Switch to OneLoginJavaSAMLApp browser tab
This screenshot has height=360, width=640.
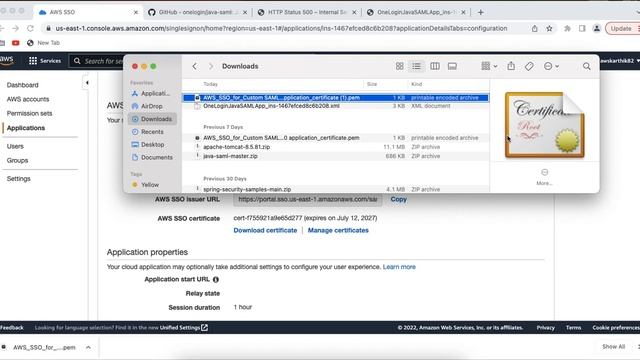pos(415,12)
